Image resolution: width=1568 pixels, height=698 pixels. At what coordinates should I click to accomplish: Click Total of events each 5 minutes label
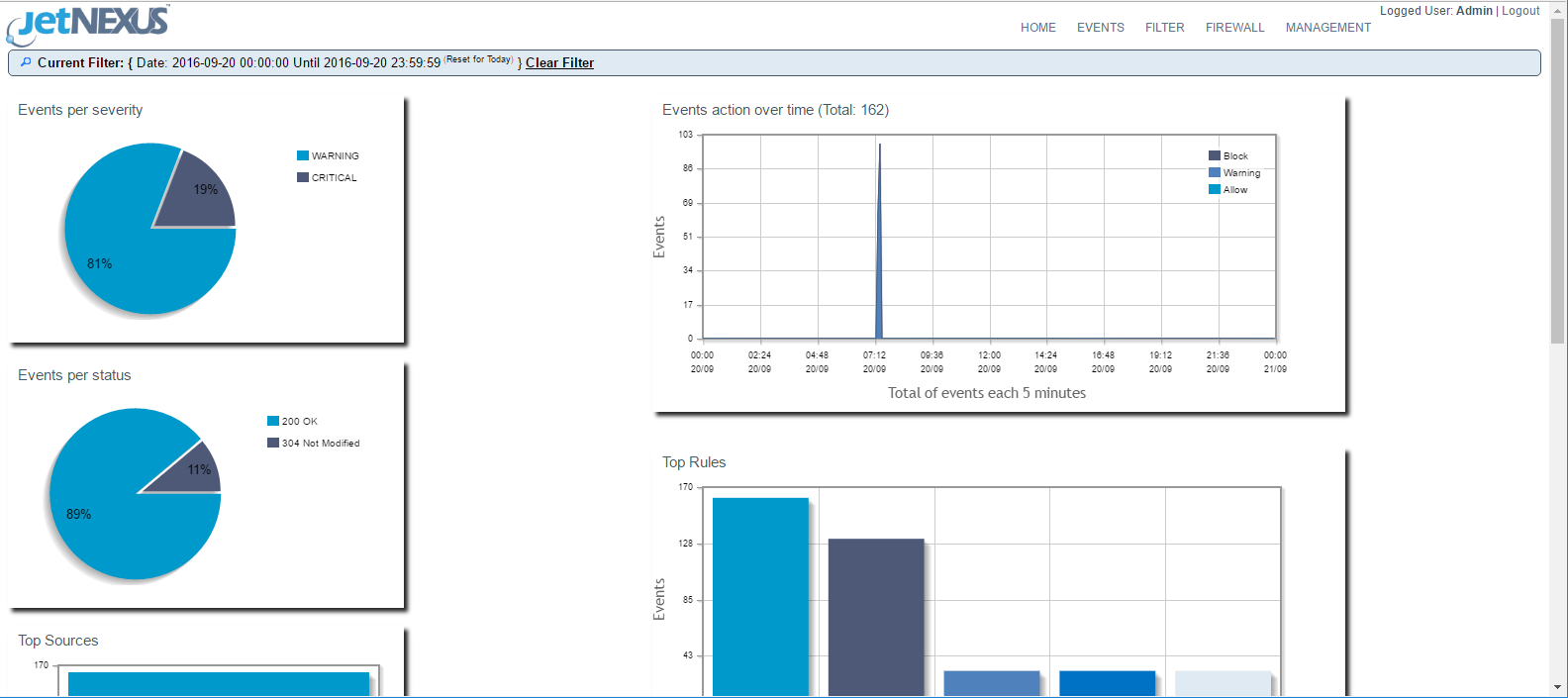(987, 393)
